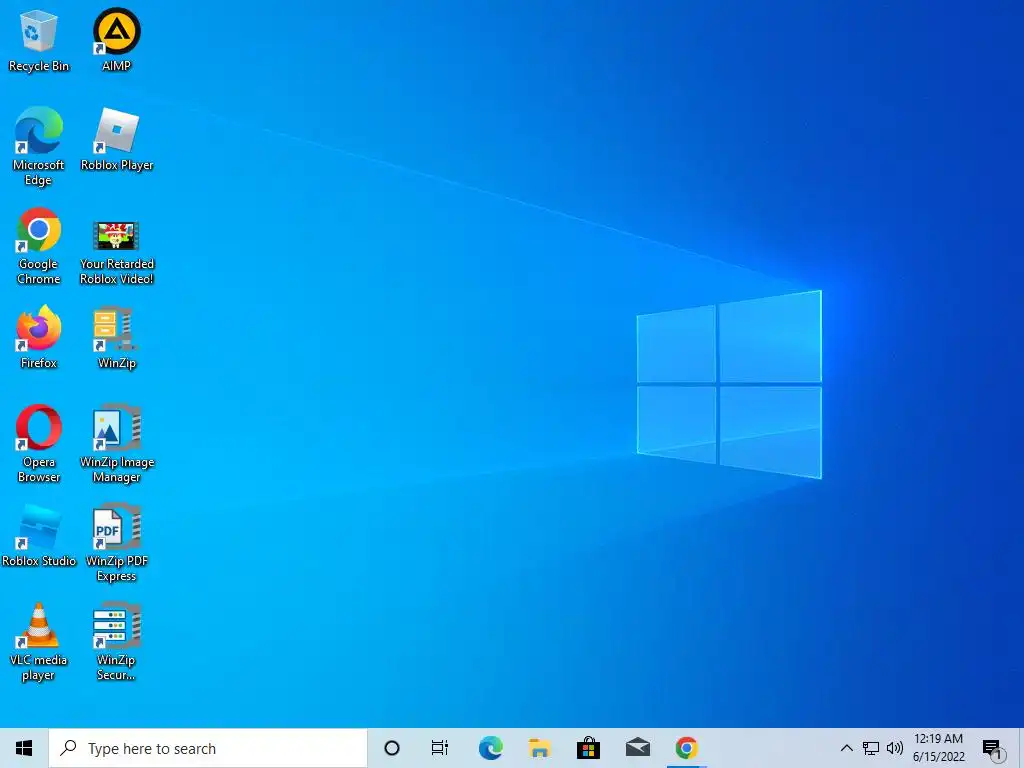The image size is (1024, 768).
Task: Open Task View on the taskbar
Action: tap(440, 748)
